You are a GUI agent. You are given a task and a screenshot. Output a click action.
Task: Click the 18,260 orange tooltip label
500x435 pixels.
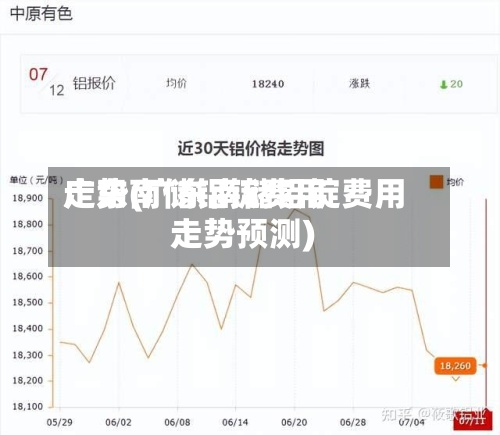(455, 366)
